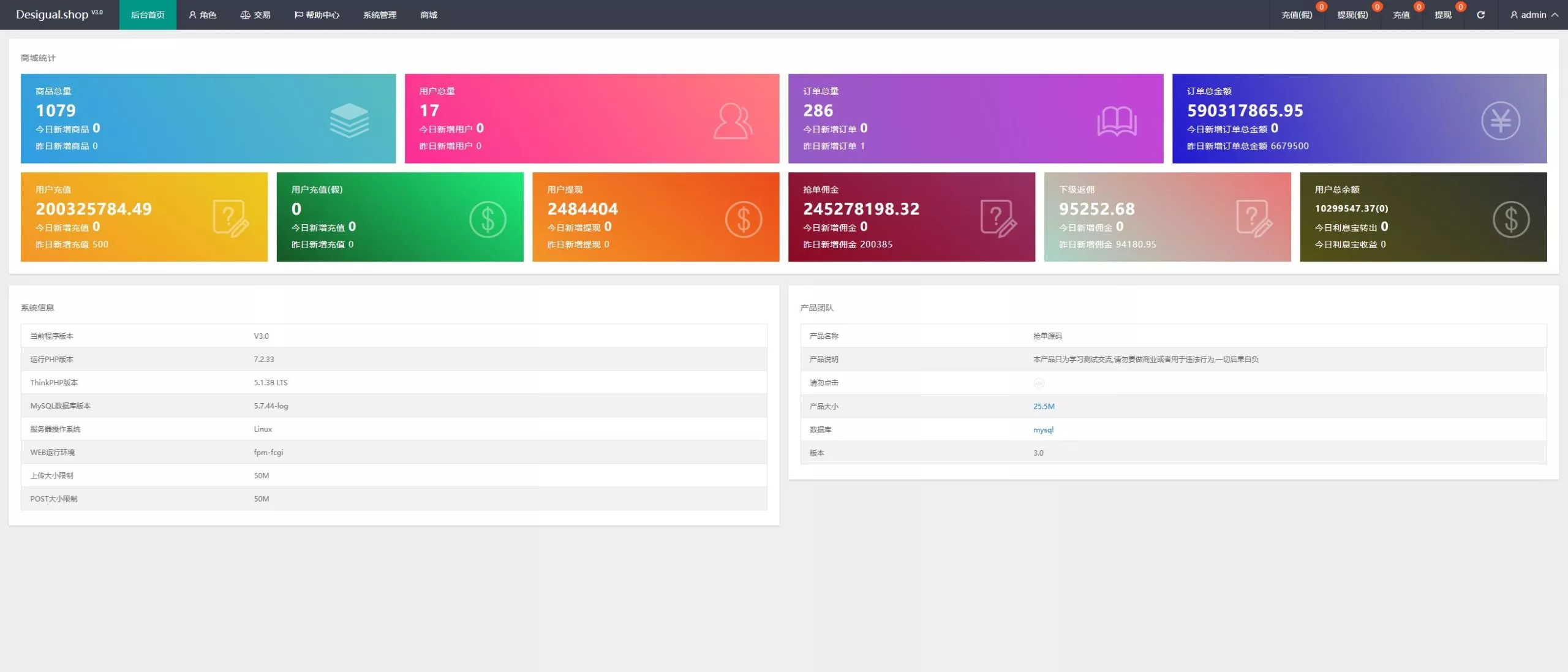
Task: Expand the admin user dropdown
Action: (x=1534, y=15)
